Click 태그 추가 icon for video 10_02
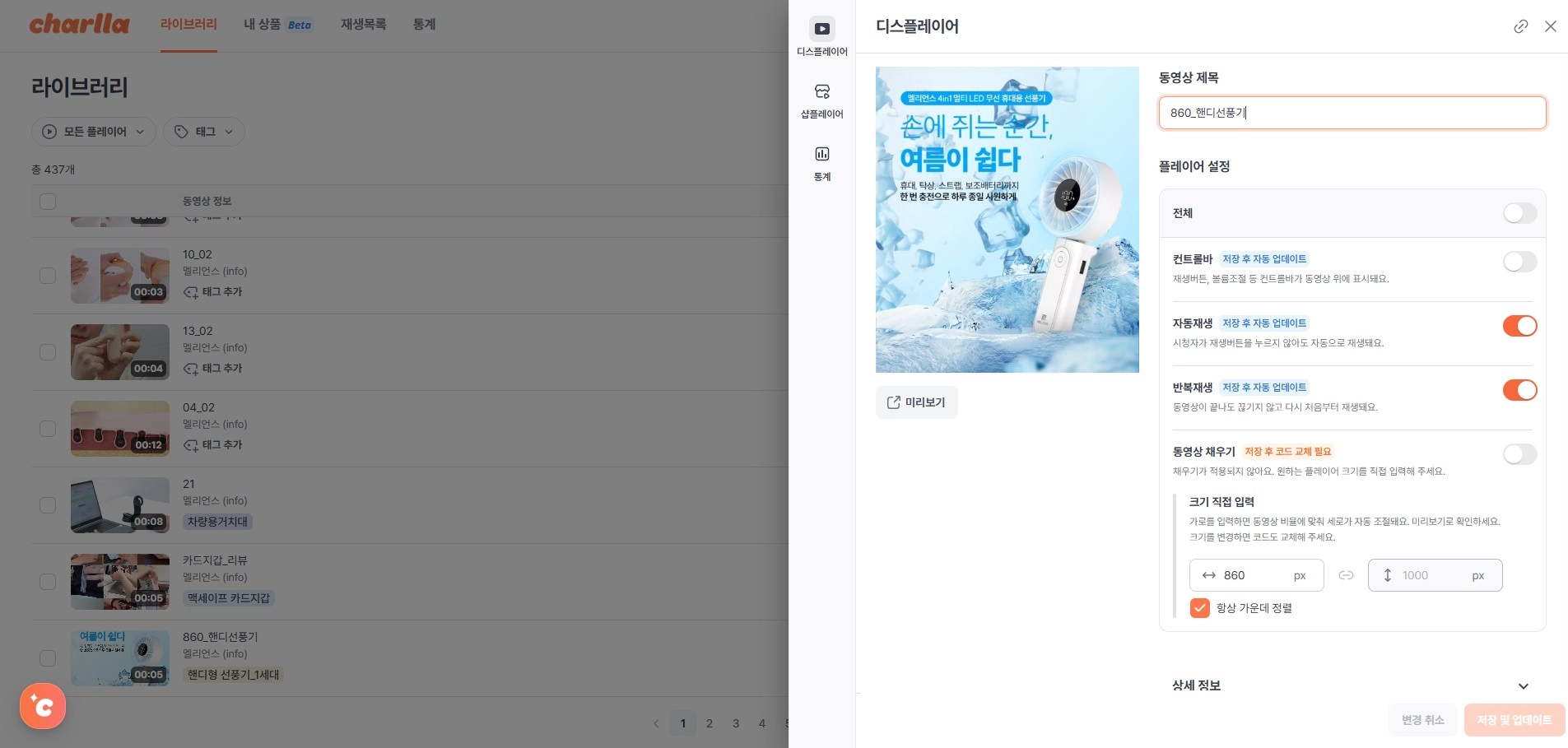 (x=191, y=292)
